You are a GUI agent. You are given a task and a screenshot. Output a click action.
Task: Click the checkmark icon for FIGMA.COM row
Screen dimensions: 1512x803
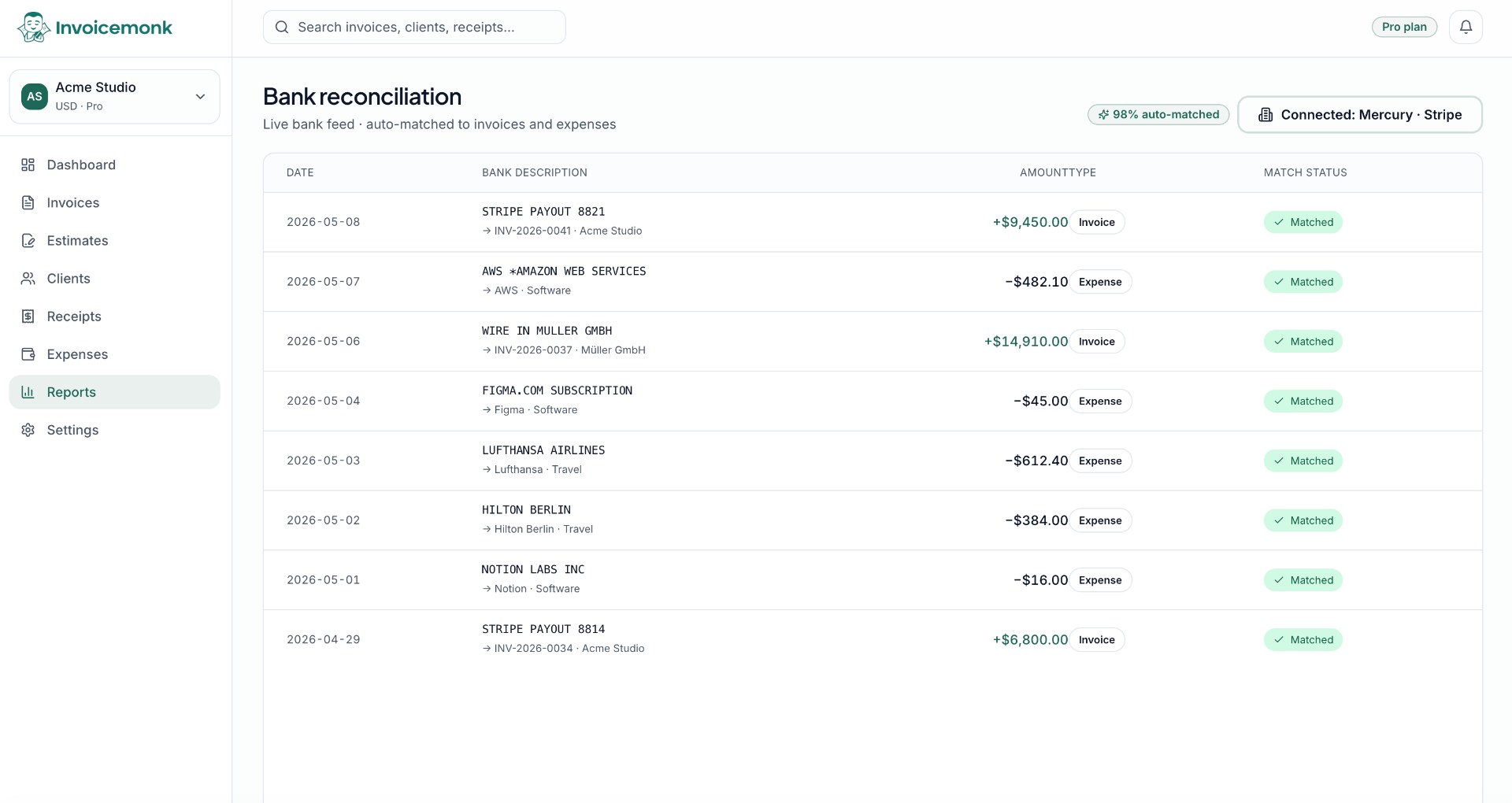pos(1279,401)
